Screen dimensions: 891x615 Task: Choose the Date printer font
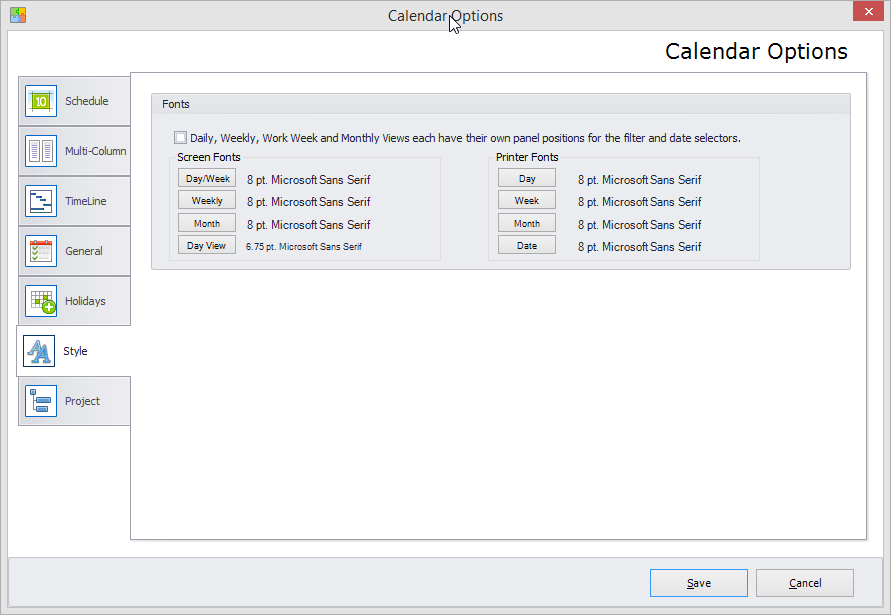coord(527,246)
